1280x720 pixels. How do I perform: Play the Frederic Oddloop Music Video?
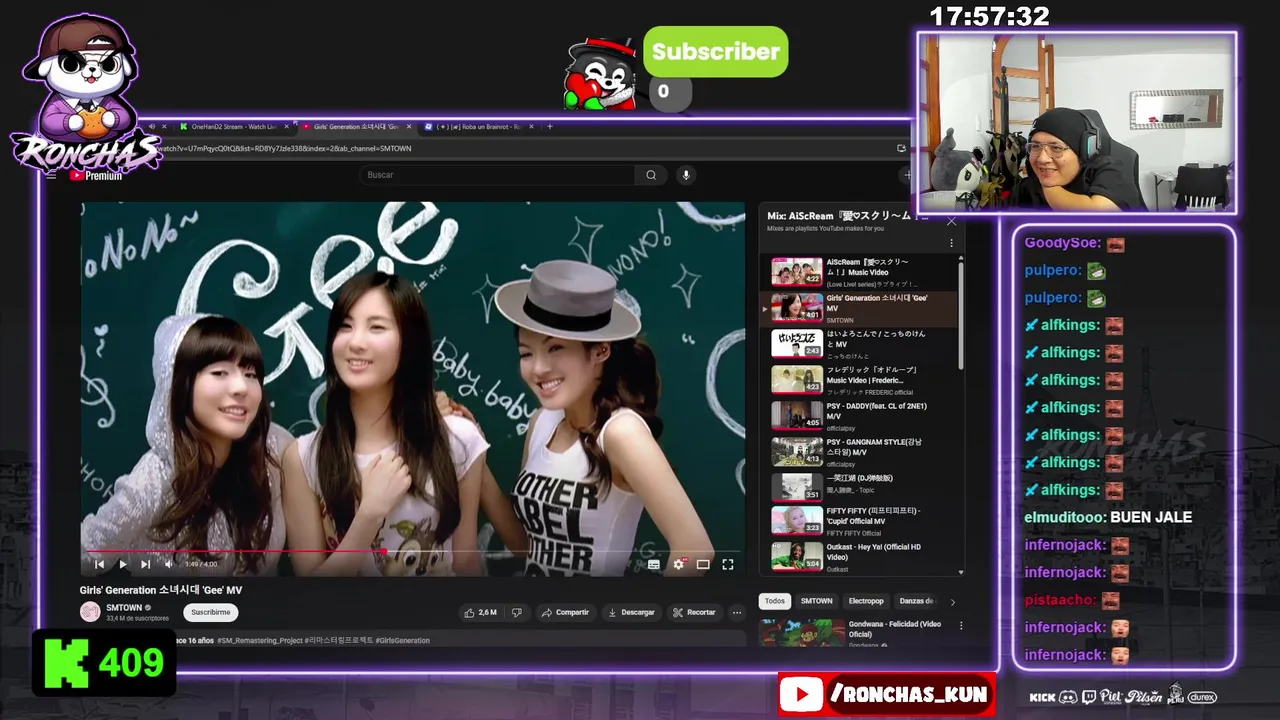(x=860, y=381)
